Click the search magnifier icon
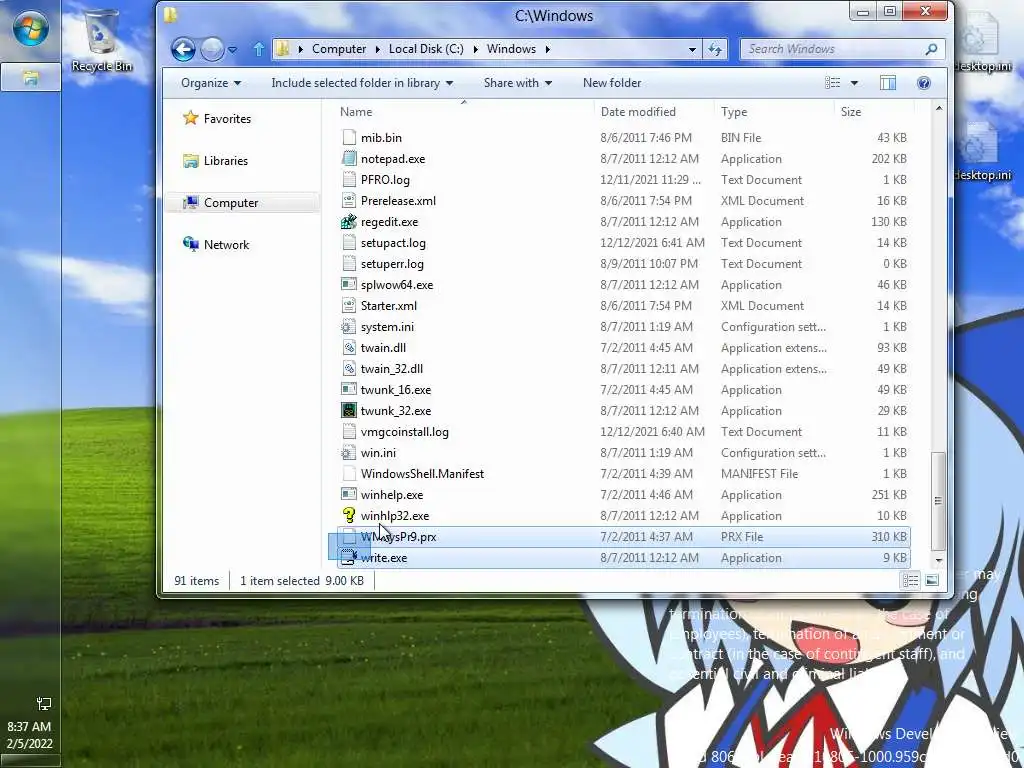This screenshot has width=1024, height=768. [x=931, y=49]
